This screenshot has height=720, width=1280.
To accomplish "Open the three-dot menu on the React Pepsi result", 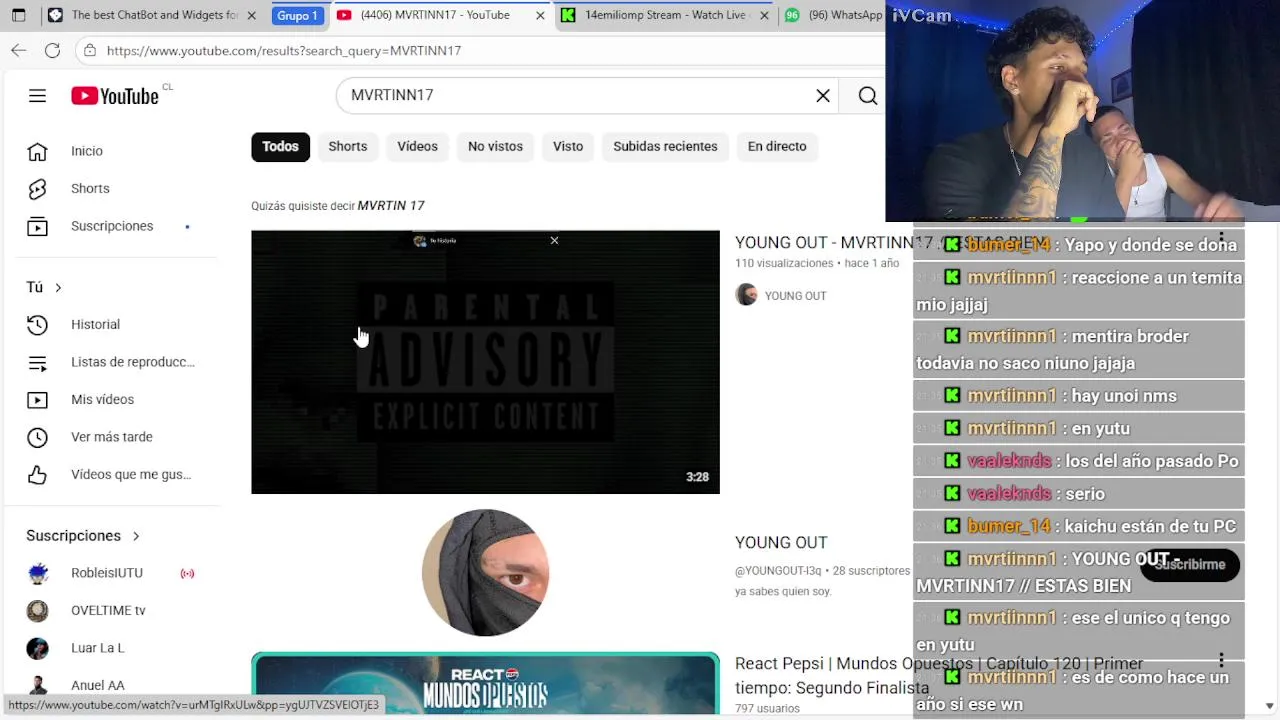I will coord(1221,661).
